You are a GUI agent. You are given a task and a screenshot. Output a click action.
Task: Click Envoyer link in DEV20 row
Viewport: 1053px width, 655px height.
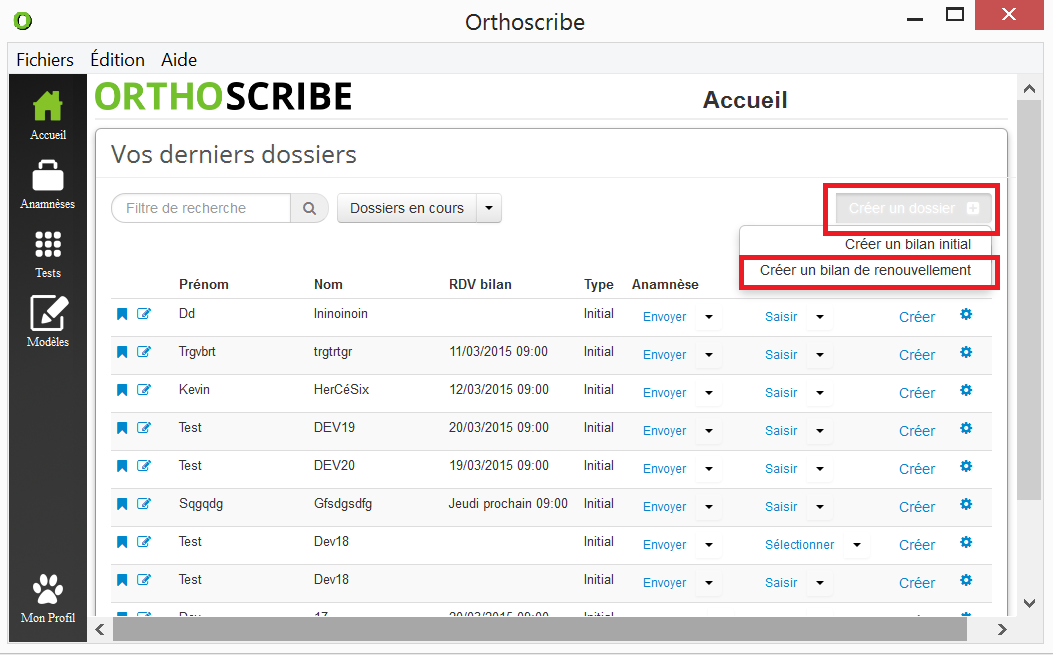click(x=664, y=468)
